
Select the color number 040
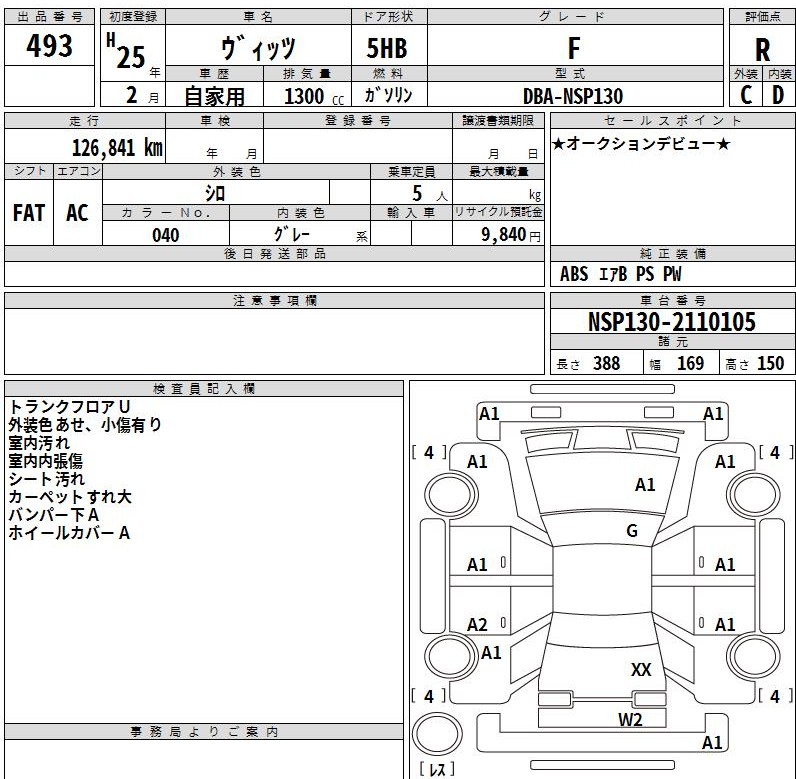(x=165, y=235)
